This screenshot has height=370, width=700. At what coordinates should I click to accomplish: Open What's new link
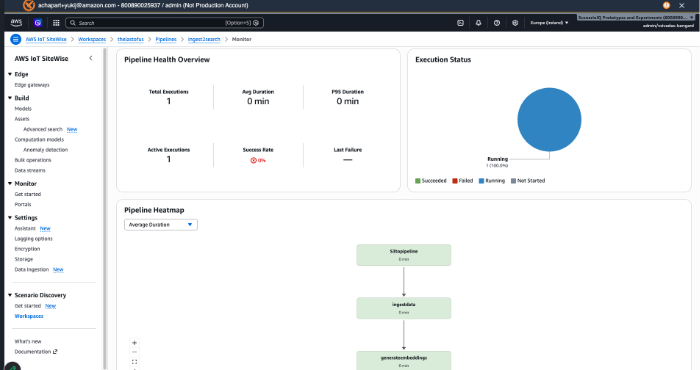click(x=28, y=341)
